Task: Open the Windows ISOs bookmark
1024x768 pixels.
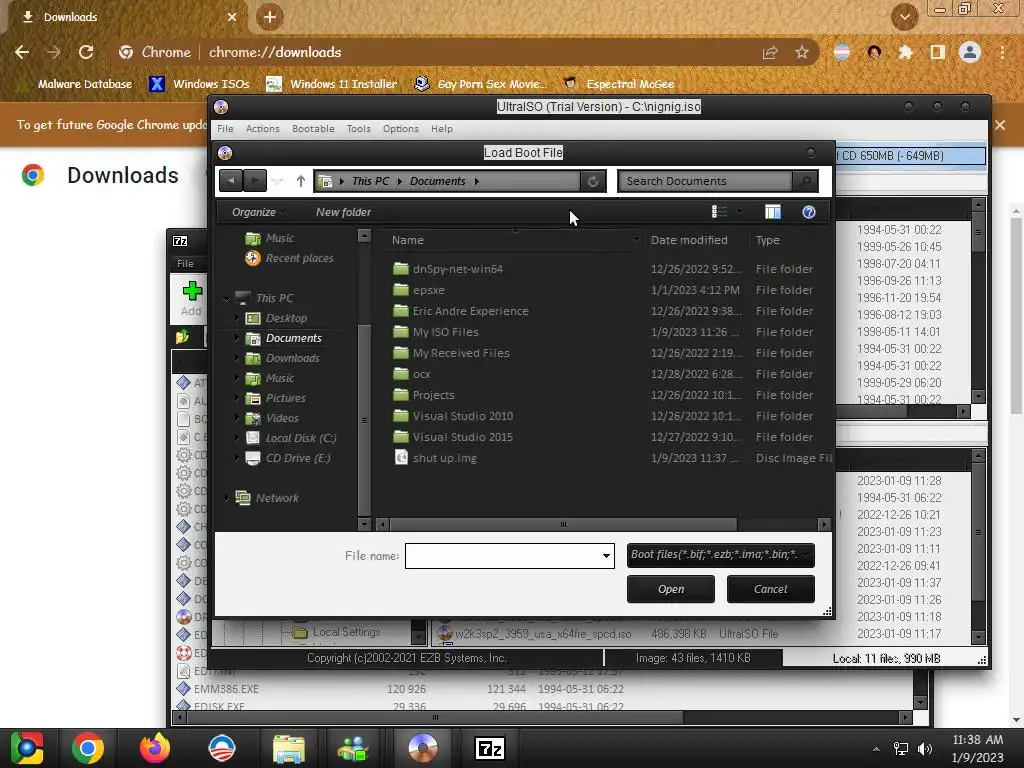Action: [199, 84]
